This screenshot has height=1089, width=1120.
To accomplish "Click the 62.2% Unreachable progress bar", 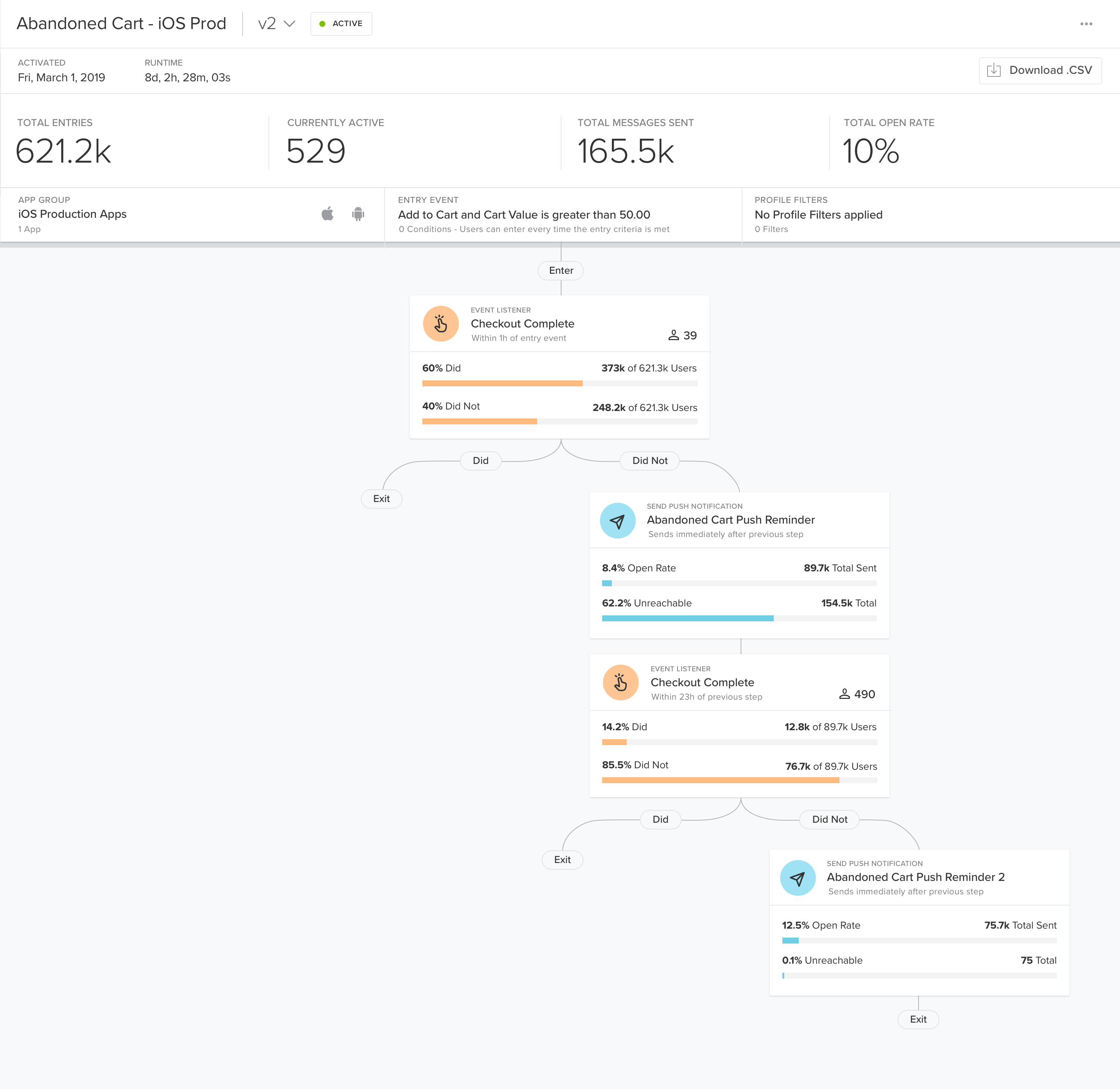I will click(739, 618).
